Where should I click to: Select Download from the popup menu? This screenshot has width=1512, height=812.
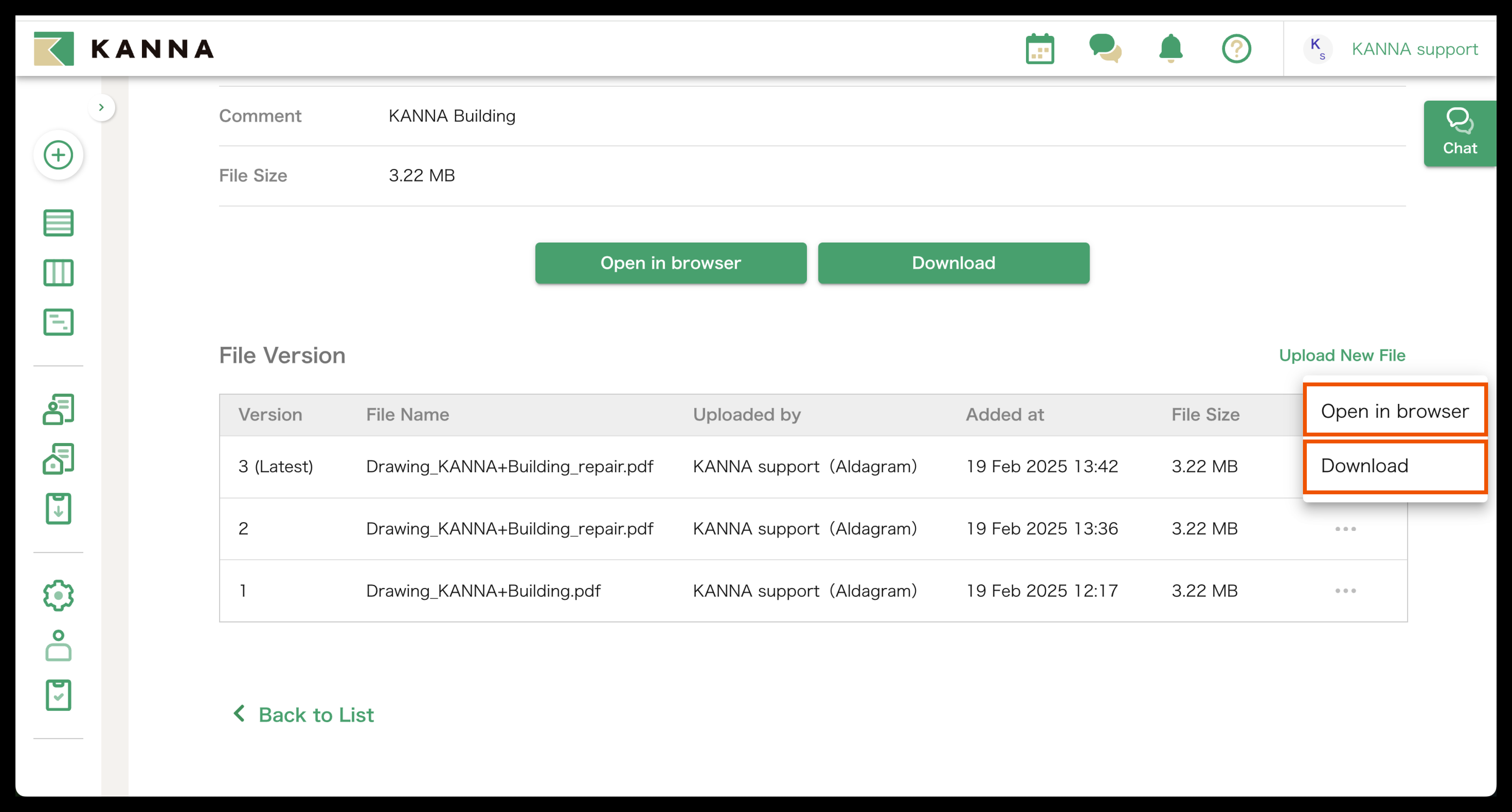pos(1394,466)
